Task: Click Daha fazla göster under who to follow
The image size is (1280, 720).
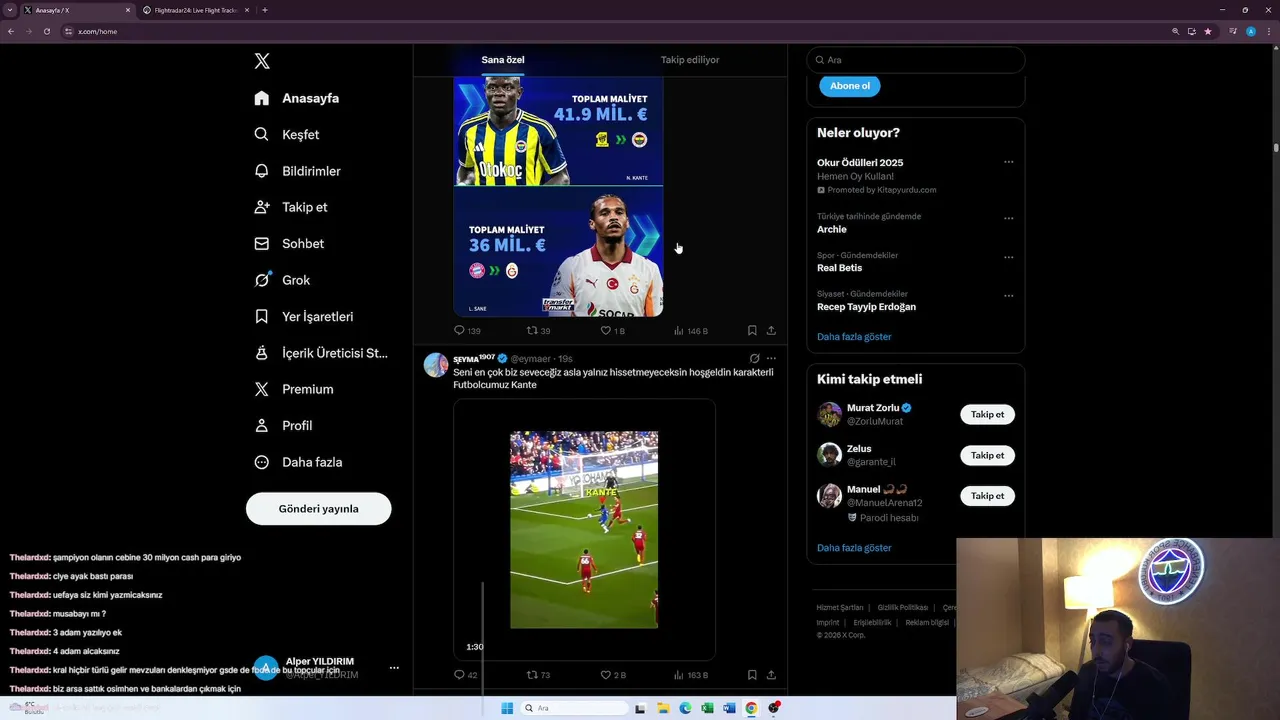Action: click(x=854, y=548)
